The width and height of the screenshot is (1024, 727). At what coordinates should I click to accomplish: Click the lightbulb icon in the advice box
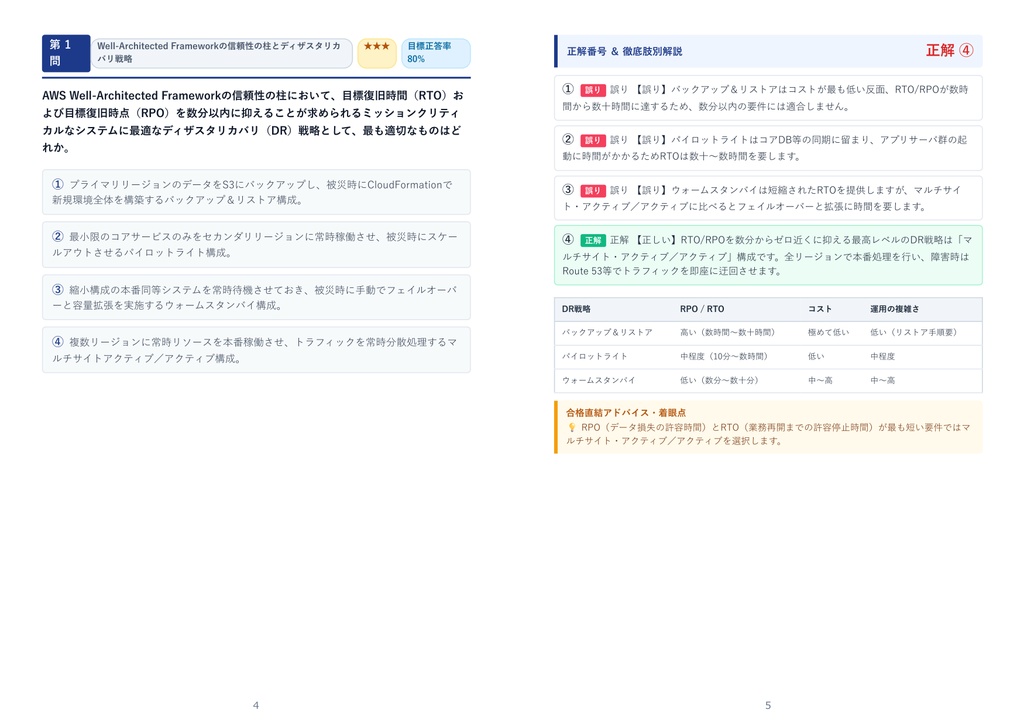coord(571,428)
